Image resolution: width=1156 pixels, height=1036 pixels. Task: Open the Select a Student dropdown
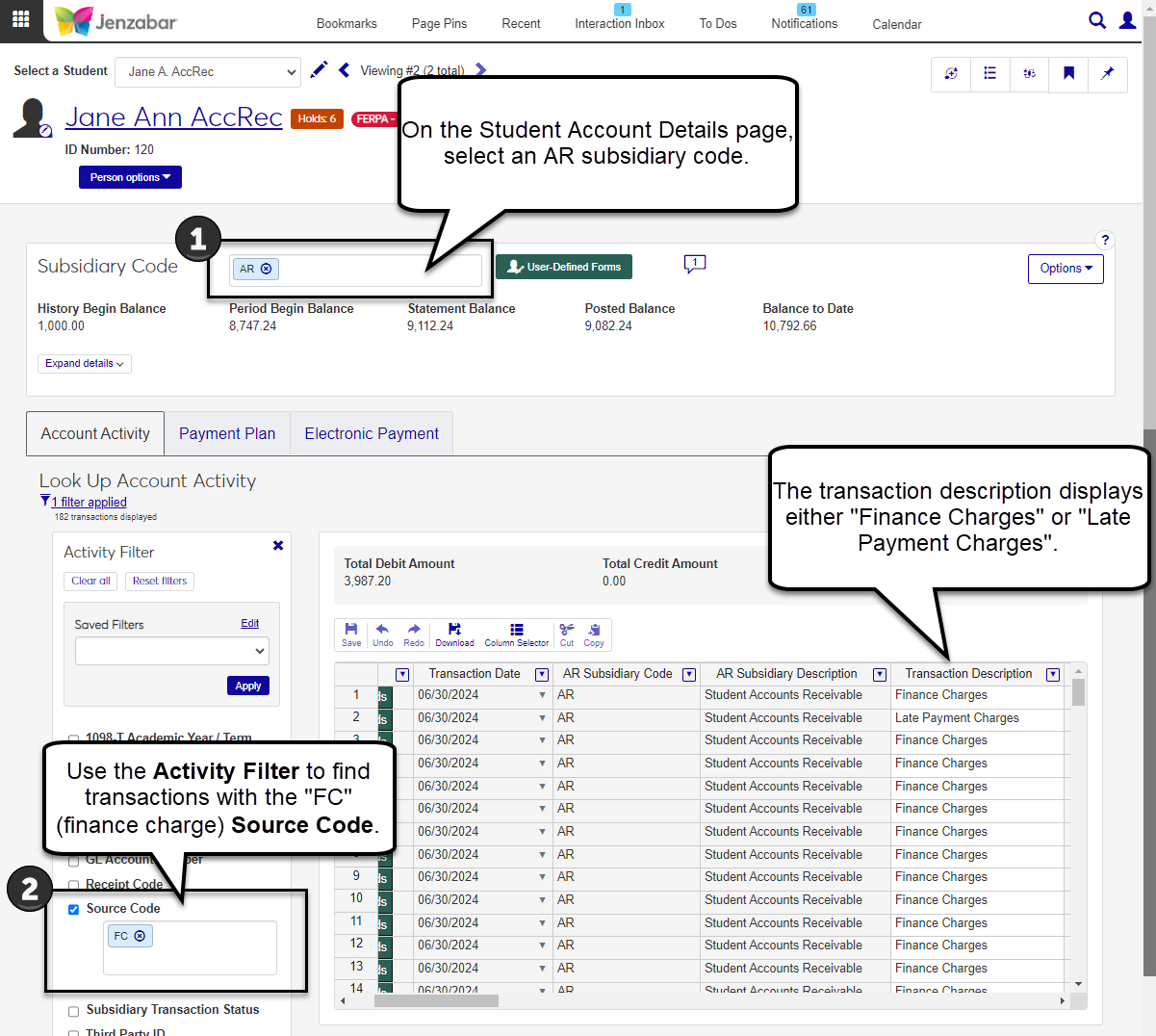coord(212,72)
